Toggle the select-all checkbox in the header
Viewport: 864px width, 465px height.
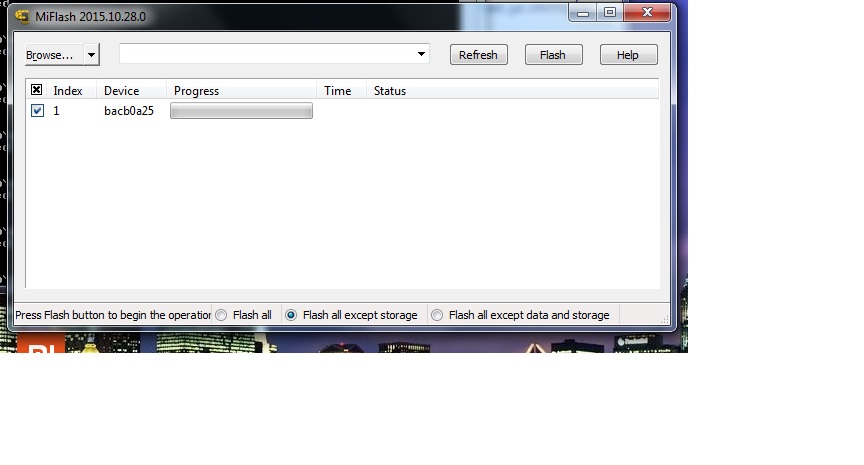point(36,90)
